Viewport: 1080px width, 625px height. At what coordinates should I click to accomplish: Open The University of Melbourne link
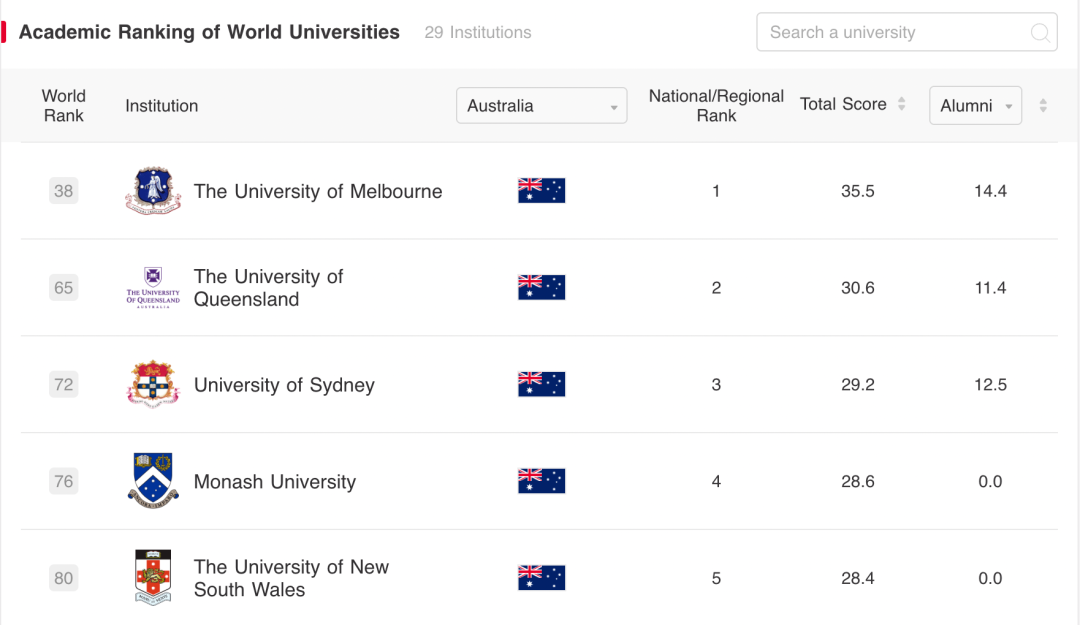coord(318,191)
